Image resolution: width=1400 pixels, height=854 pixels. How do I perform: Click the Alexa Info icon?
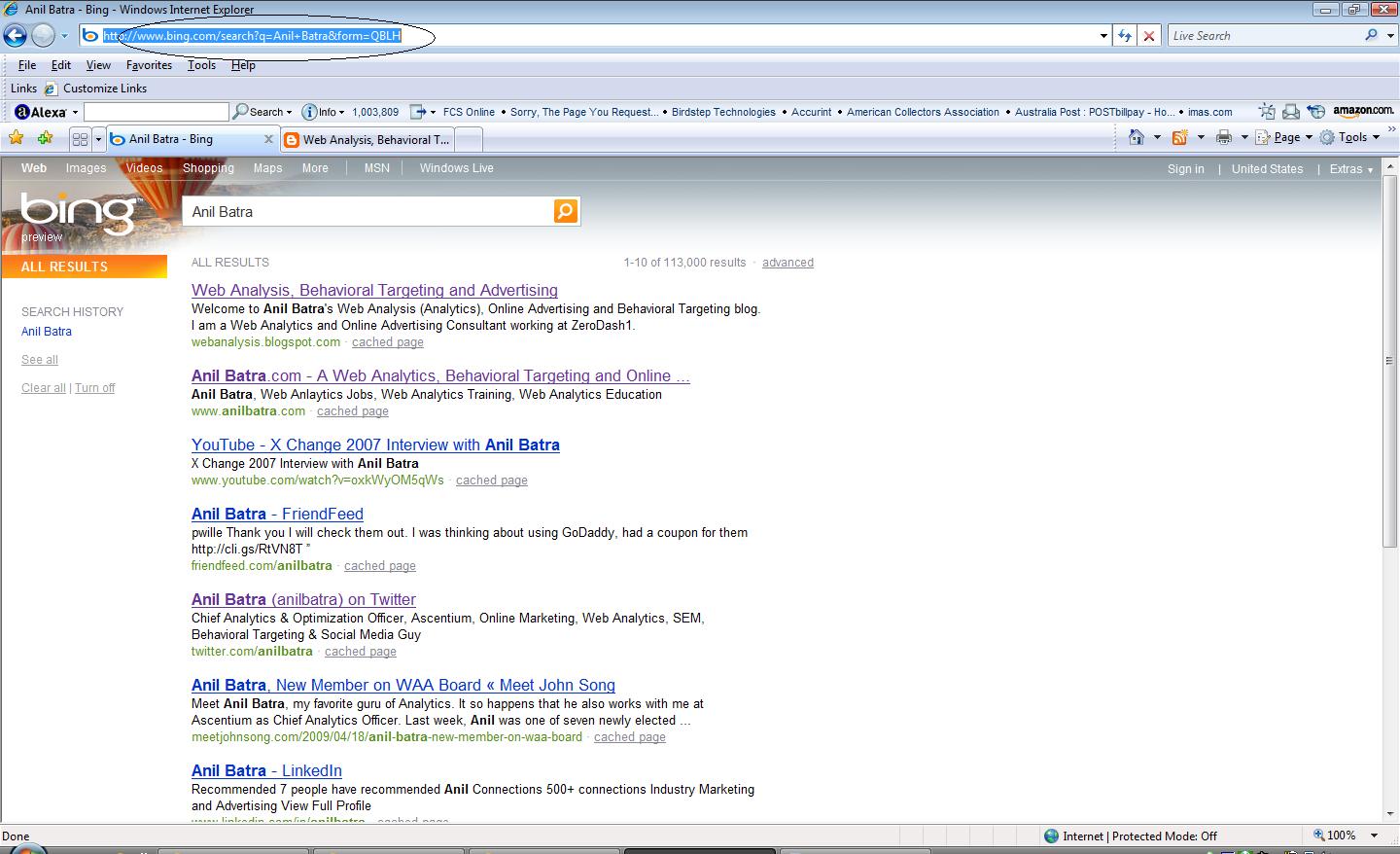point(309,112)
